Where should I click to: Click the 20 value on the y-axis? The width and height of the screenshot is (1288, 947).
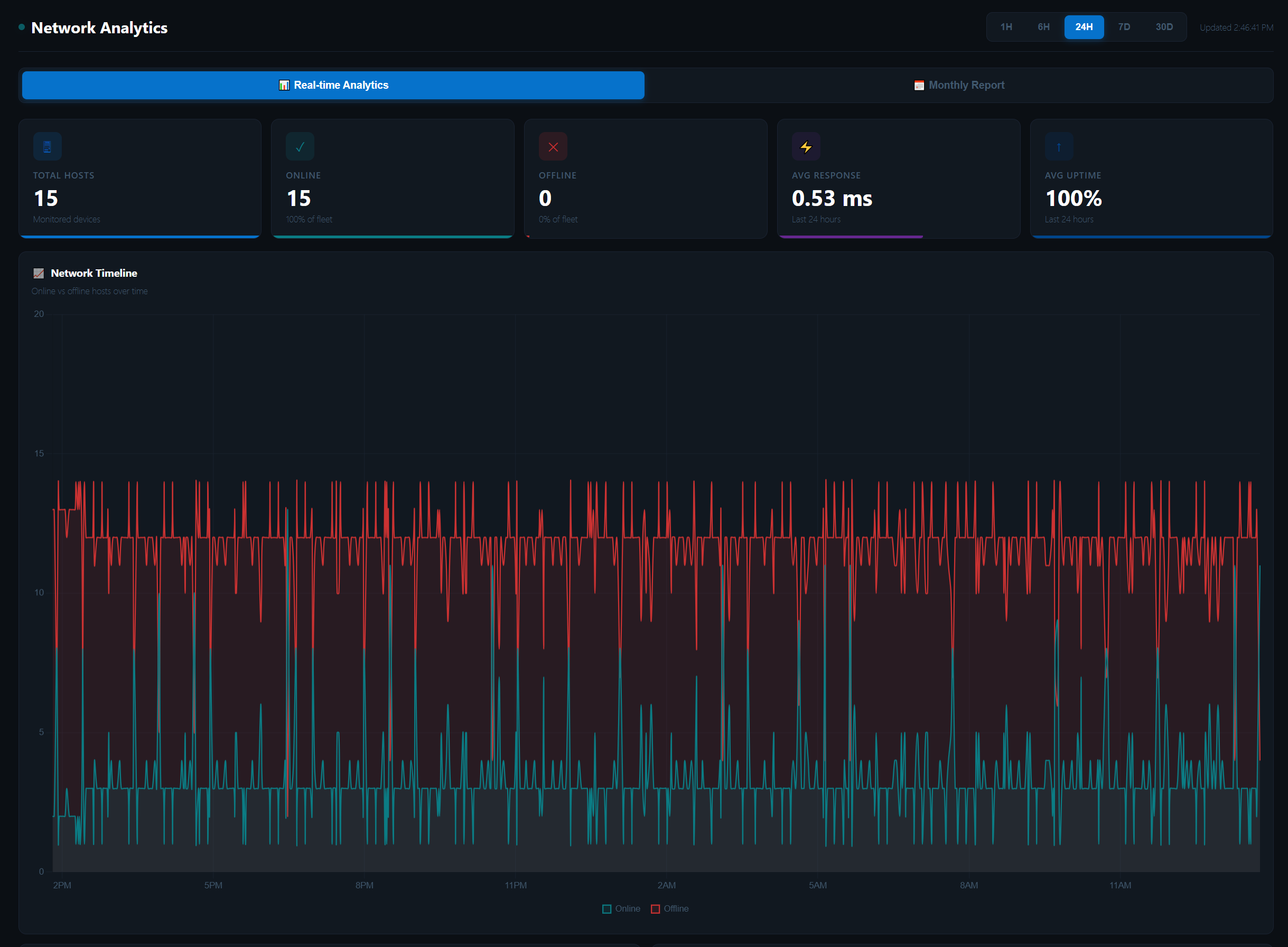[x=39, y=314]
